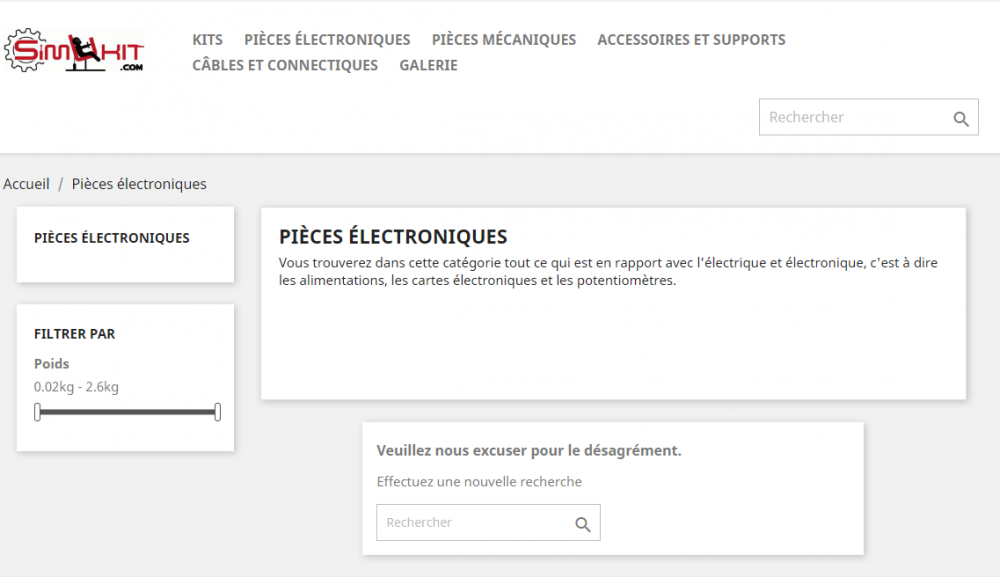The image size is (1000, 584).
Task: Open the PIÈCES MÉCANIQUES menu
Action: tap(504, 40)
